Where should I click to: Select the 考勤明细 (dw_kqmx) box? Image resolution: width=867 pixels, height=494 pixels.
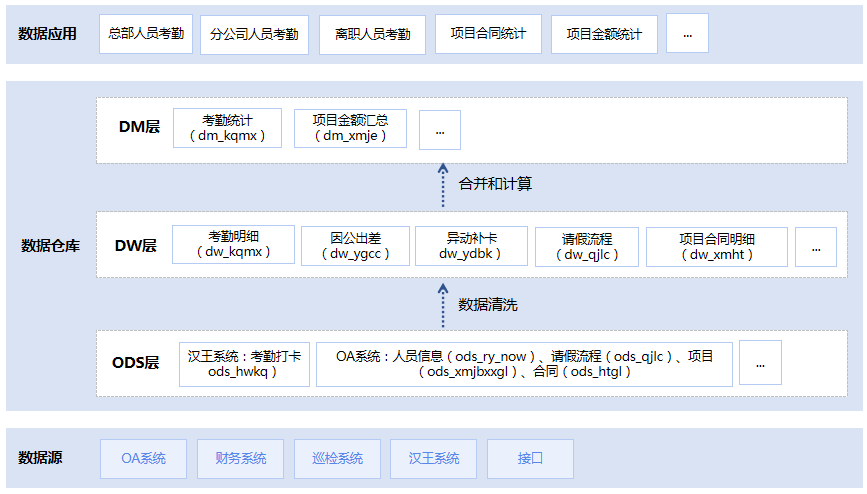(234, 245)
